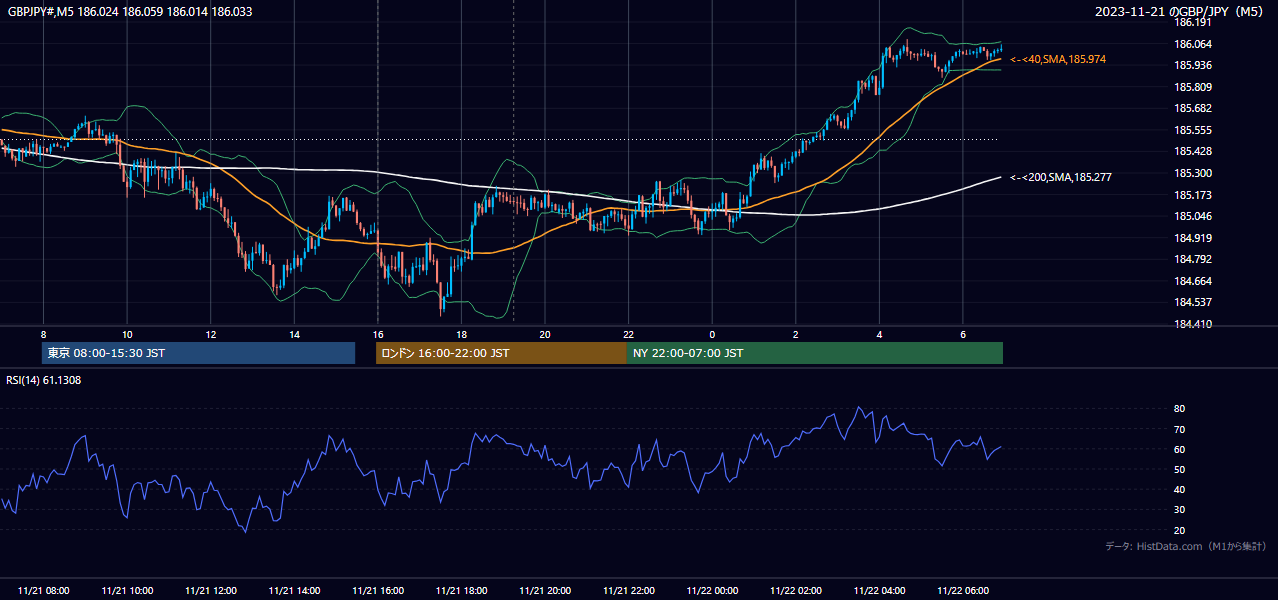Click the 185.428 price axis label
The image size is (1278, 600).
1192,151
